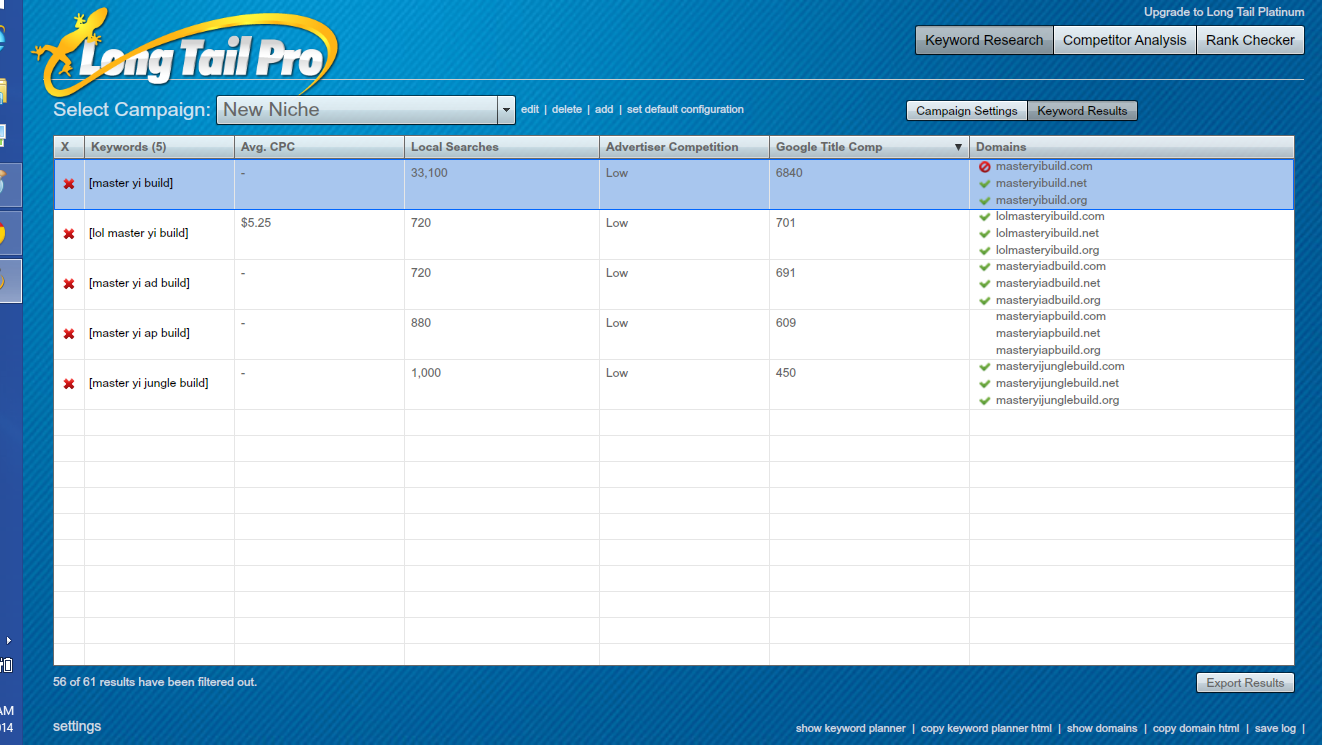This screenshot has width=1322, height=746.
Task: Select the [master yi jungle build] keyword text
Action: coord(148,384)
